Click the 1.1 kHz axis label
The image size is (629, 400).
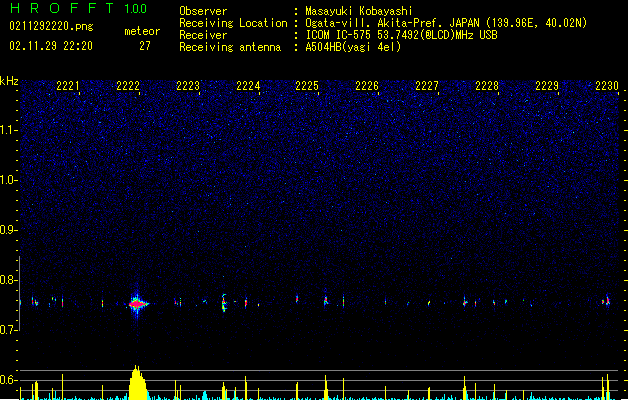[x=9, y=130]
